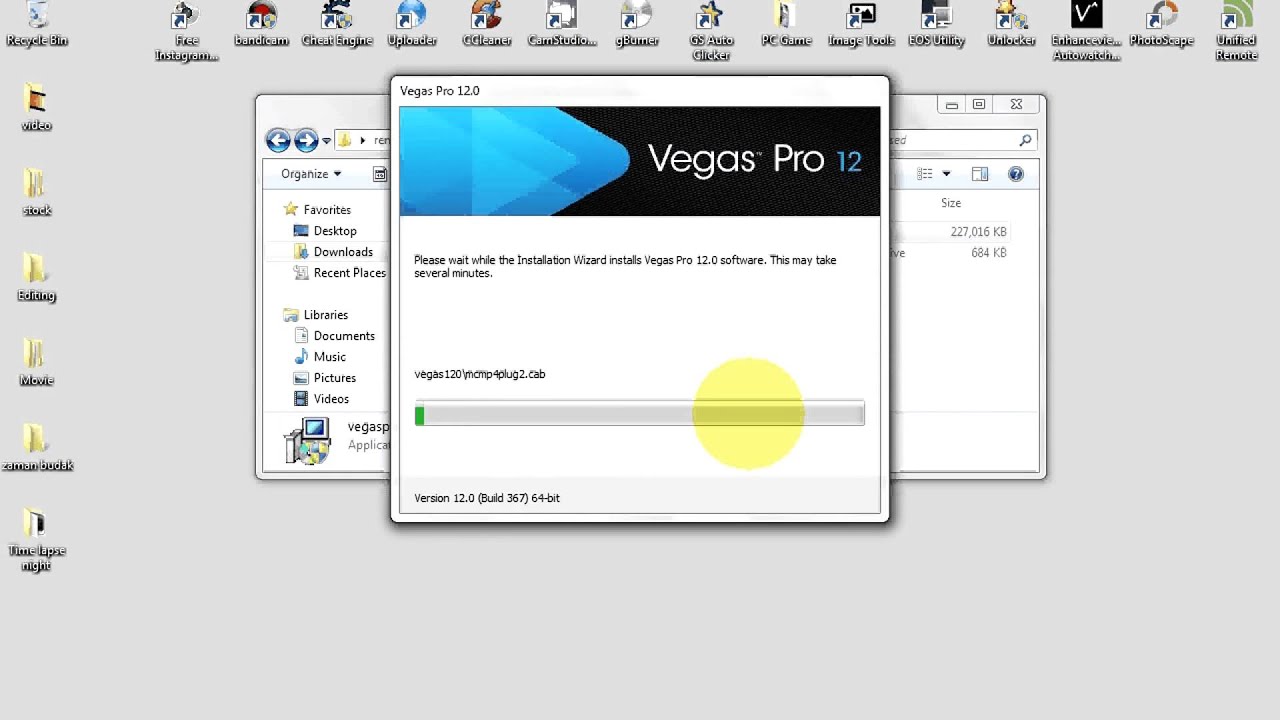Select Music library in Explorer
Viewport: 1280px width, 720px height.
[320, 357]
